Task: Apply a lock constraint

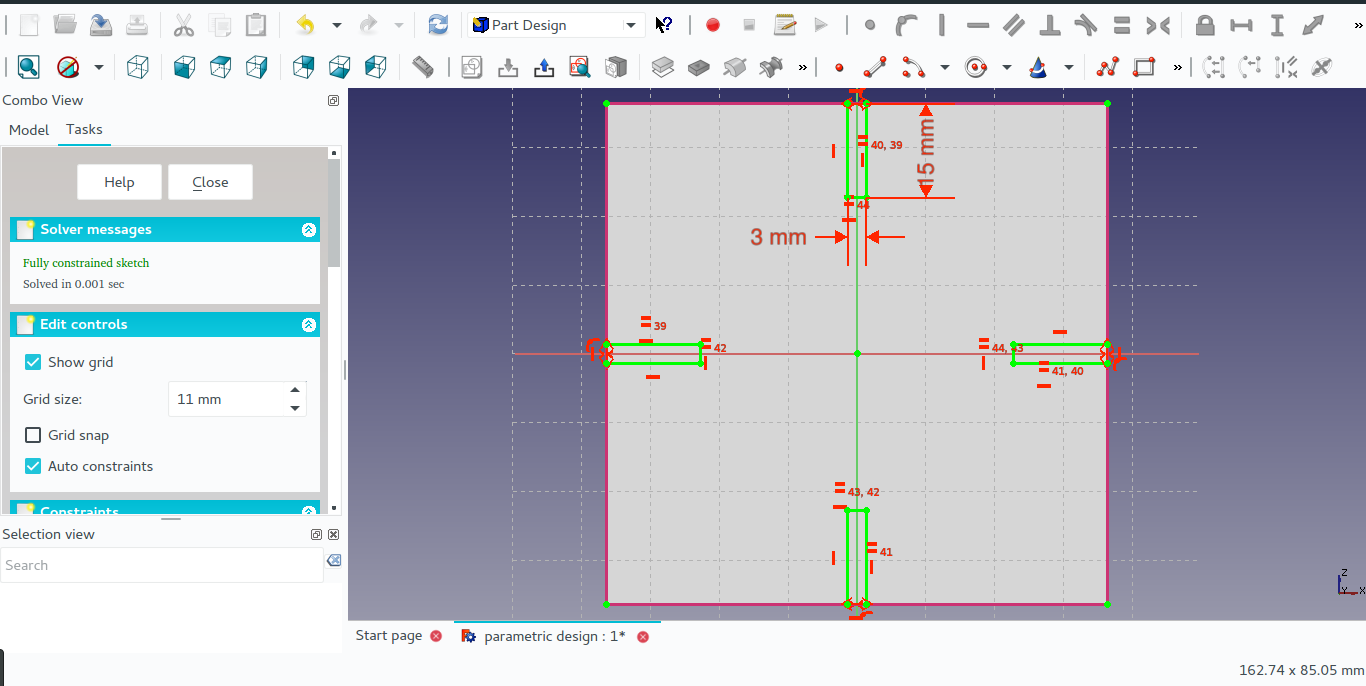Action: [1207, 25]
